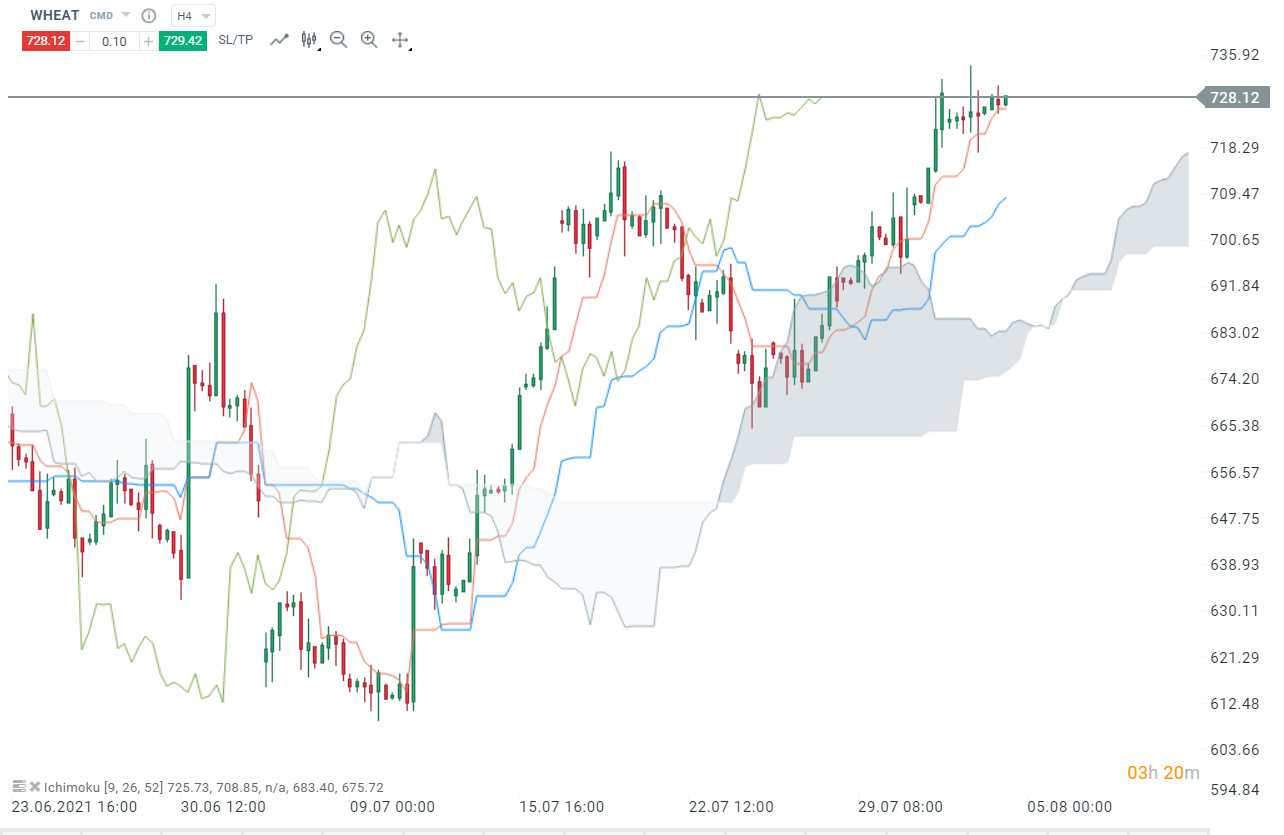
Task: Open the H4 timeframe dropdown
Action: [x=193, y=16]
